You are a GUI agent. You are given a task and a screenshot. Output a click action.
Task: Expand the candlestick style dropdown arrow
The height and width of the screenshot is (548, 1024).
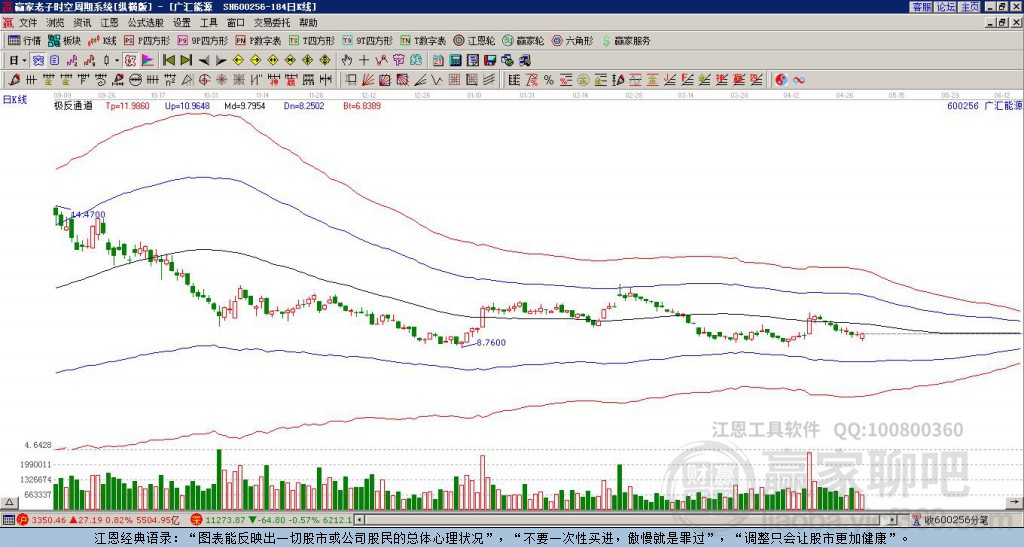[117, 60]
